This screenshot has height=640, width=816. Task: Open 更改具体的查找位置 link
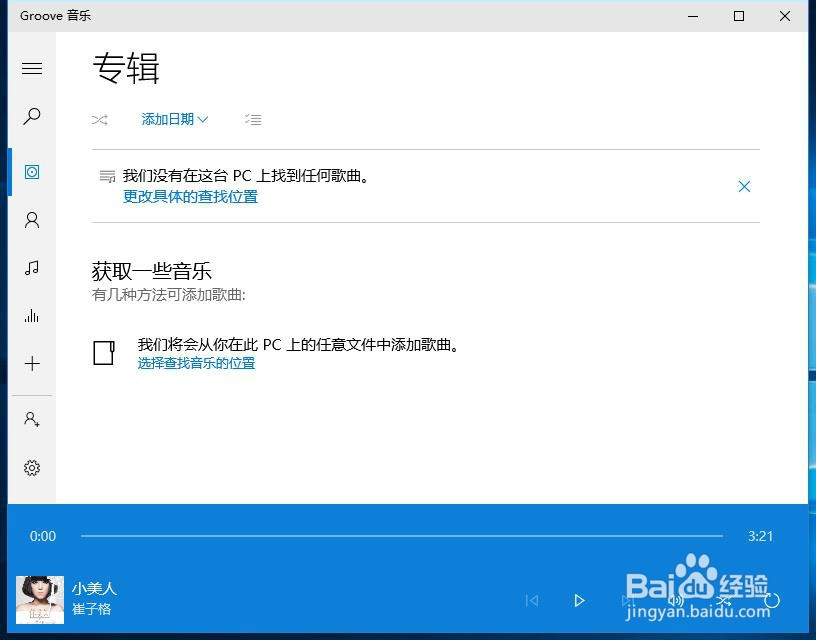190,197
